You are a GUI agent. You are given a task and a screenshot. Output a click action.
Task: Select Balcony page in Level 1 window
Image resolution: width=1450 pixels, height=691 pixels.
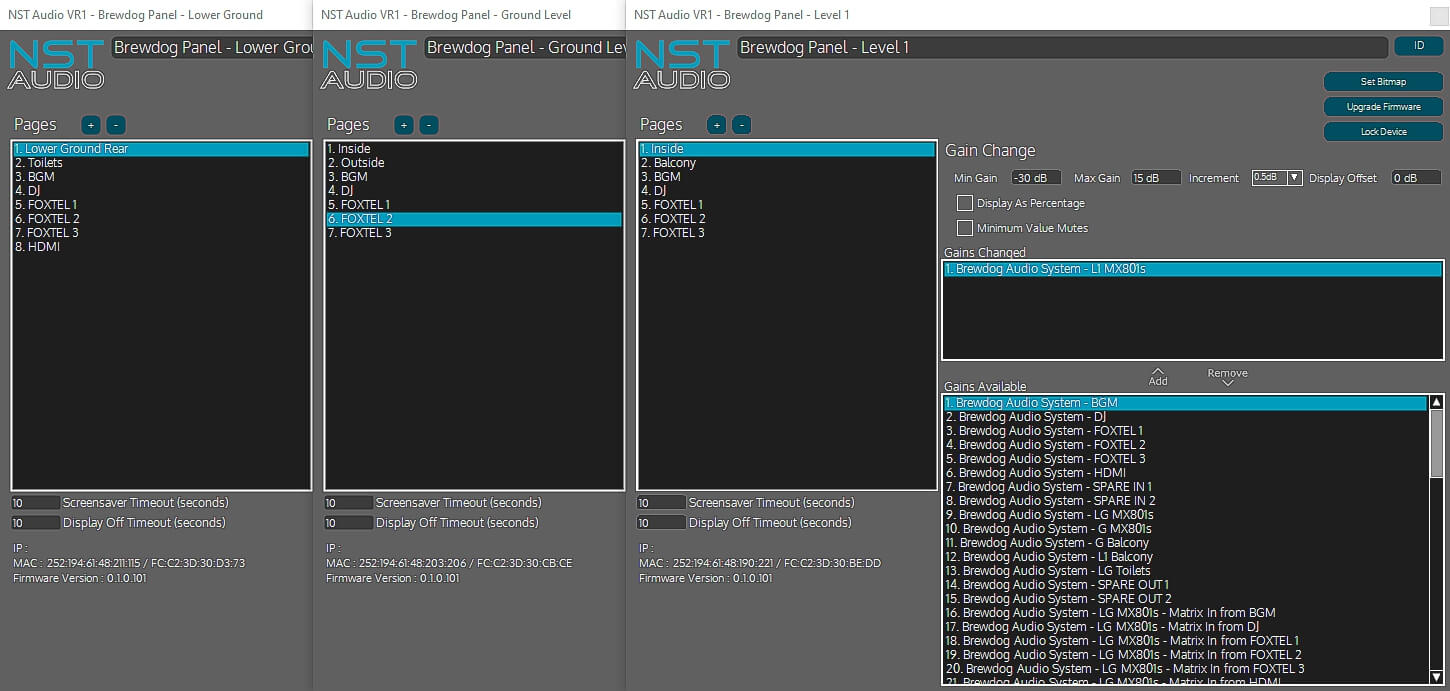[x=787, y=163]
